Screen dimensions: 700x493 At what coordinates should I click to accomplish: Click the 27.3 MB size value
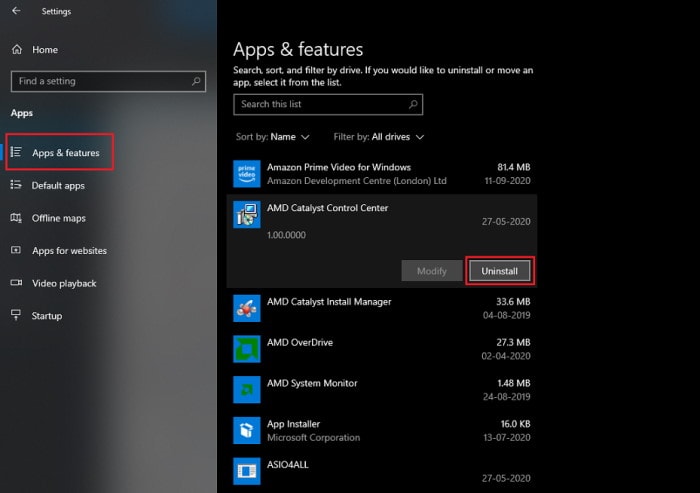513,342
